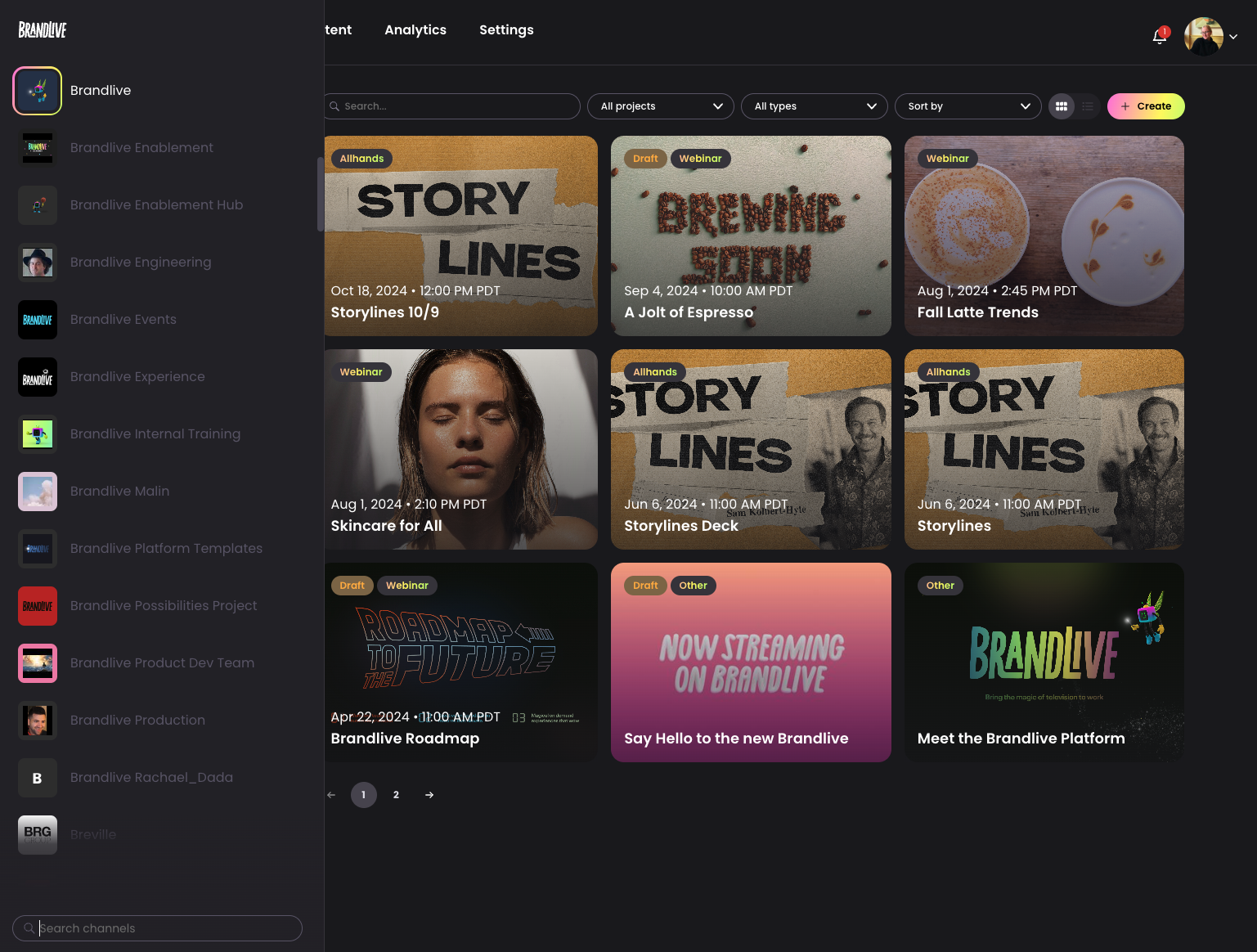The image size is (1257, 952).
Task: Click the user profile avatar
Action: [1204, 36]
